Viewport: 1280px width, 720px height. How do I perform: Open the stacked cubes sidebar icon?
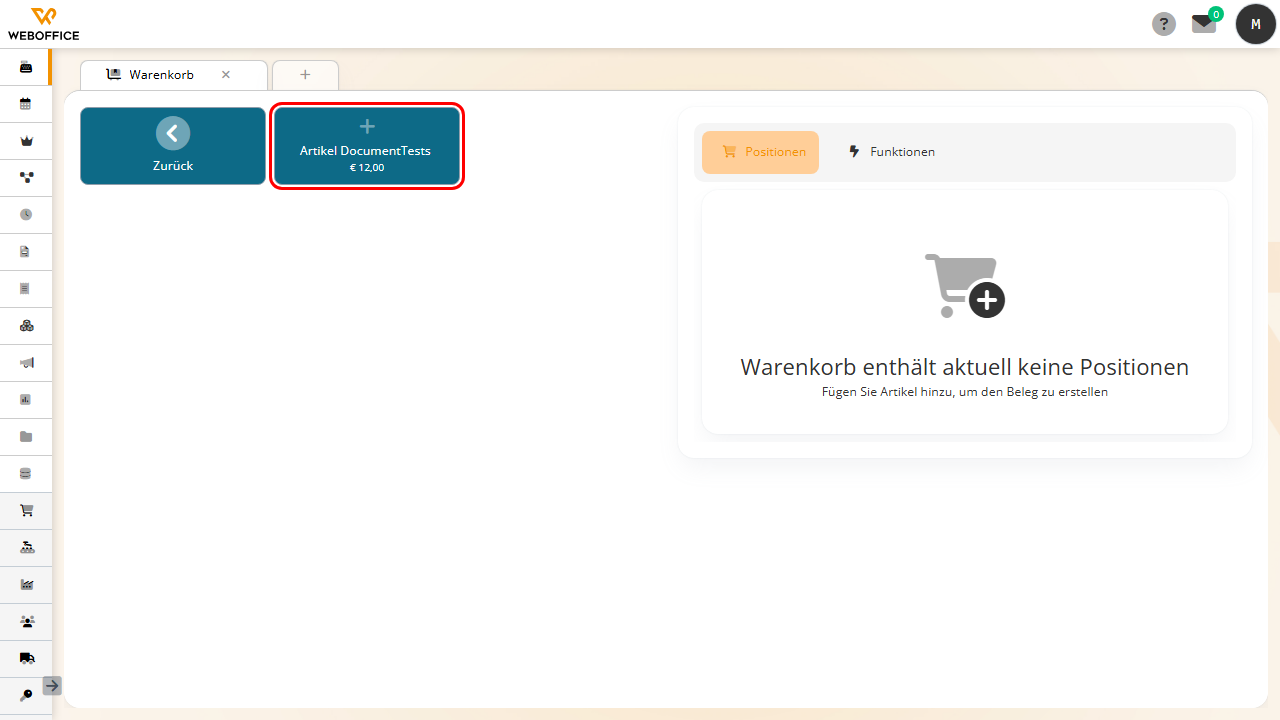26,325
